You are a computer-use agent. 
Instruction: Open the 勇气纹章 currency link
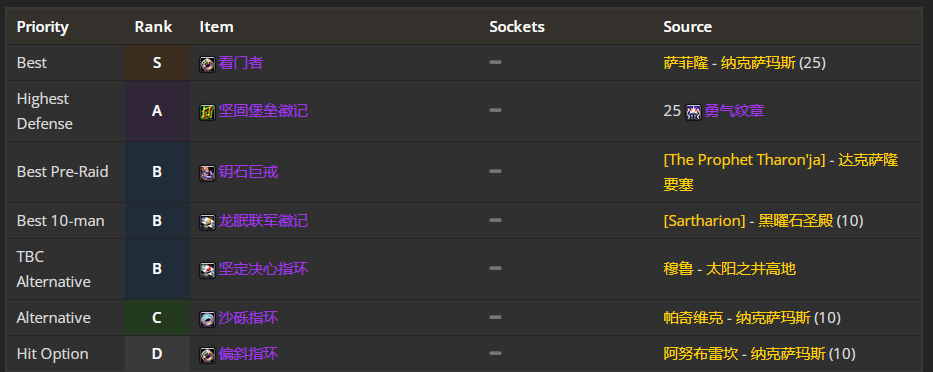tap(734, 111)
